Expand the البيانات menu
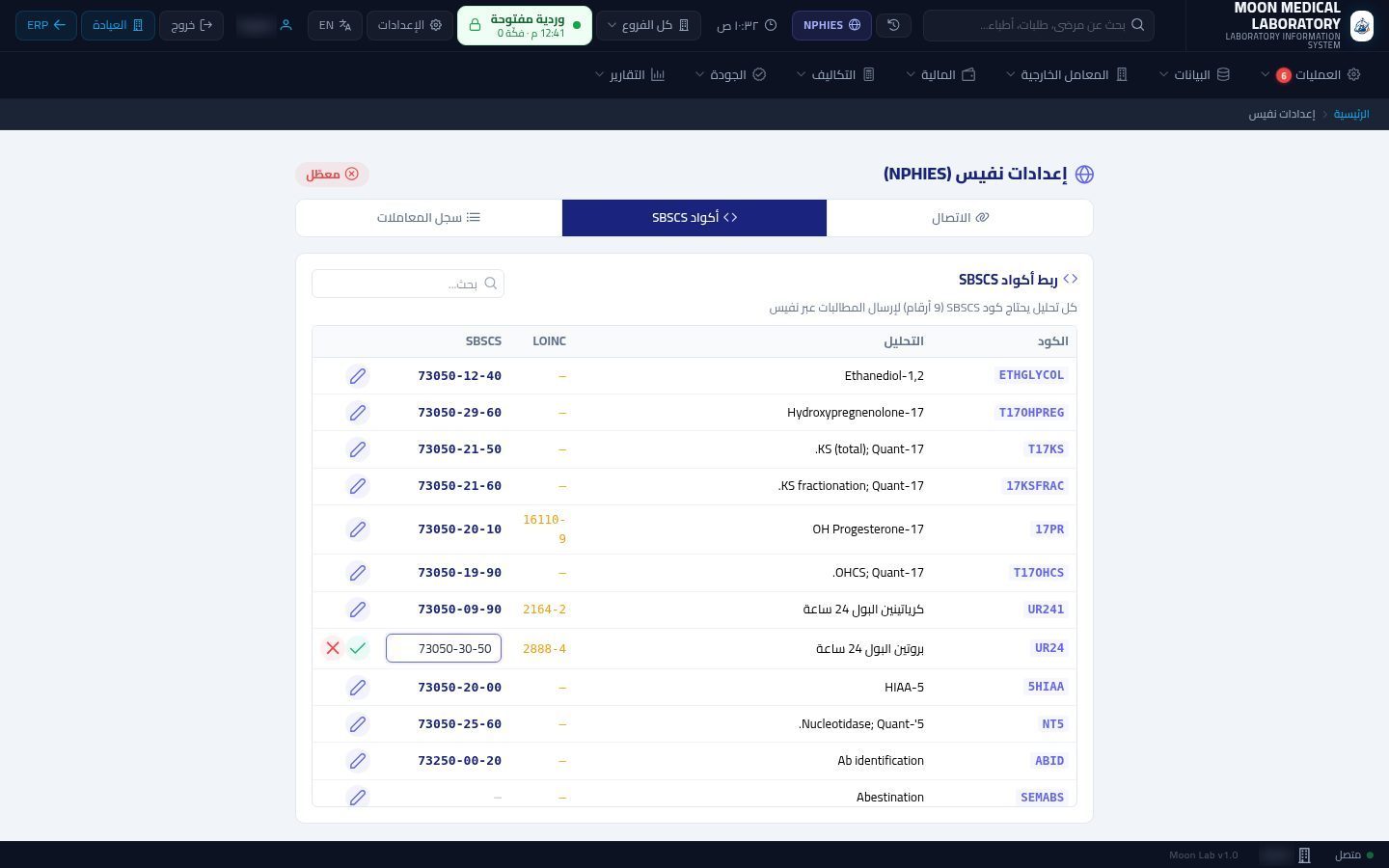Image resolution: width=1389 pixels, height=868 pixels. click(1194, 74)
